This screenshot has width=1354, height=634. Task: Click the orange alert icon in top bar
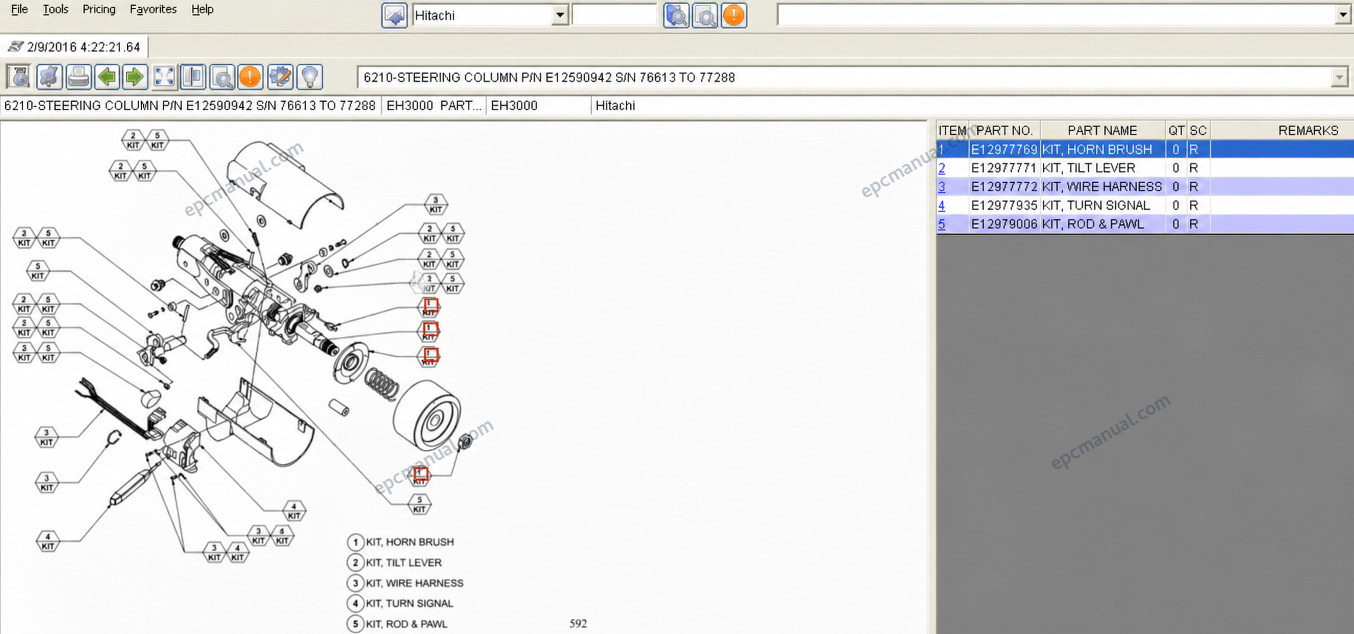(x=734, y=15)
